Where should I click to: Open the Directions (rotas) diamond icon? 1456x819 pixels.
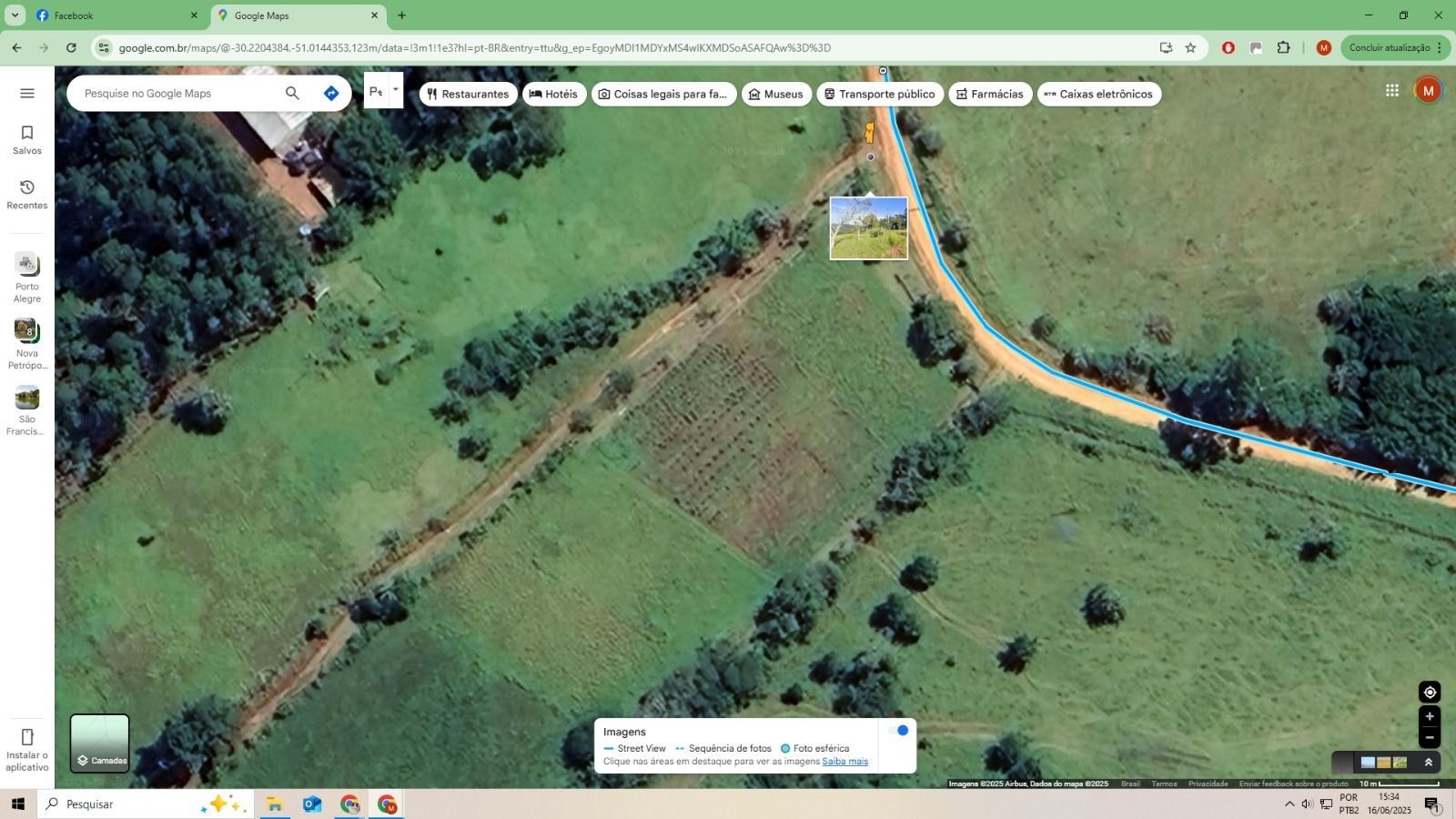point(331,93)
